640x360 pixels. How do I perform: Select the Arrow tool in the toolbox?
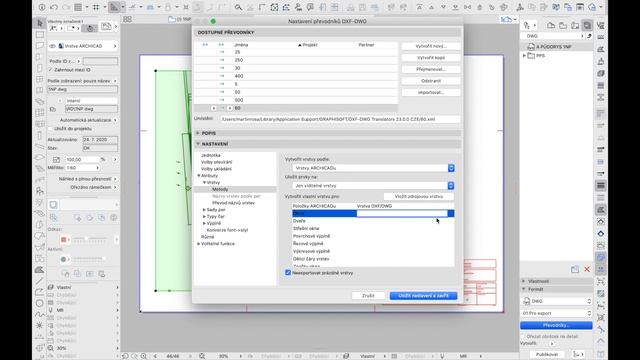tap(40, 23)
